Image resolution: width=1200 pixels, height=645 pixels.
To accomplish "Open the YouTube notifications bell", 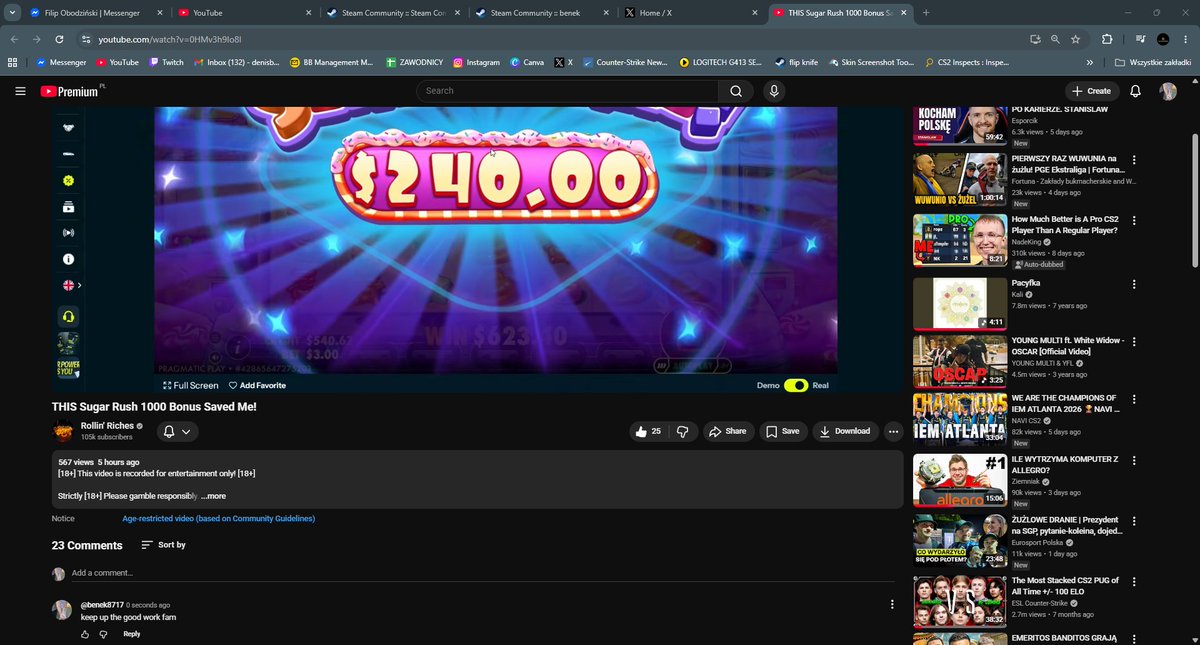I will 1135,91.
